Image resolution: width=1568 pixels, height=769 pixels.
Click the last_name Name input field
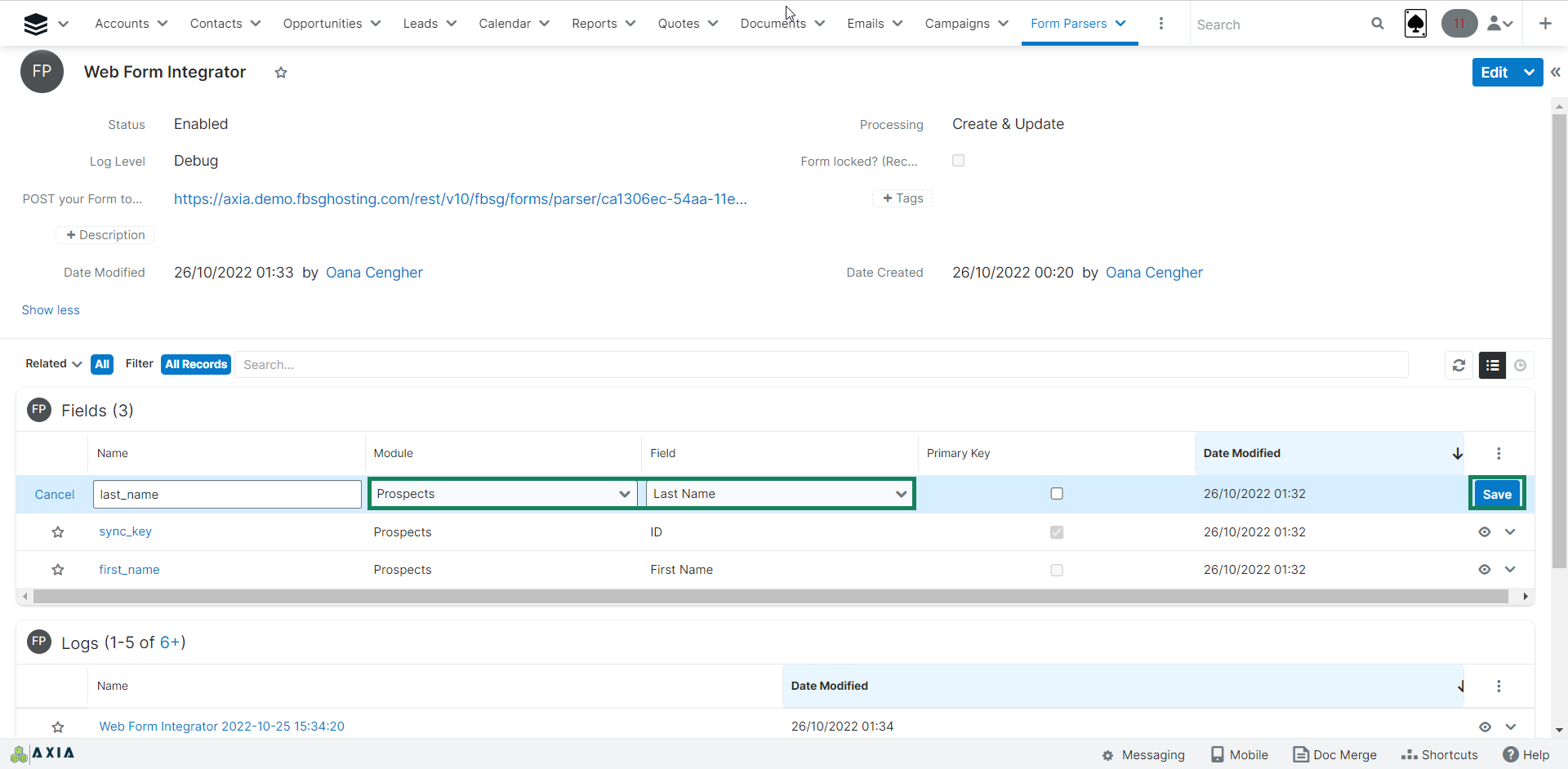pos(227,494)
